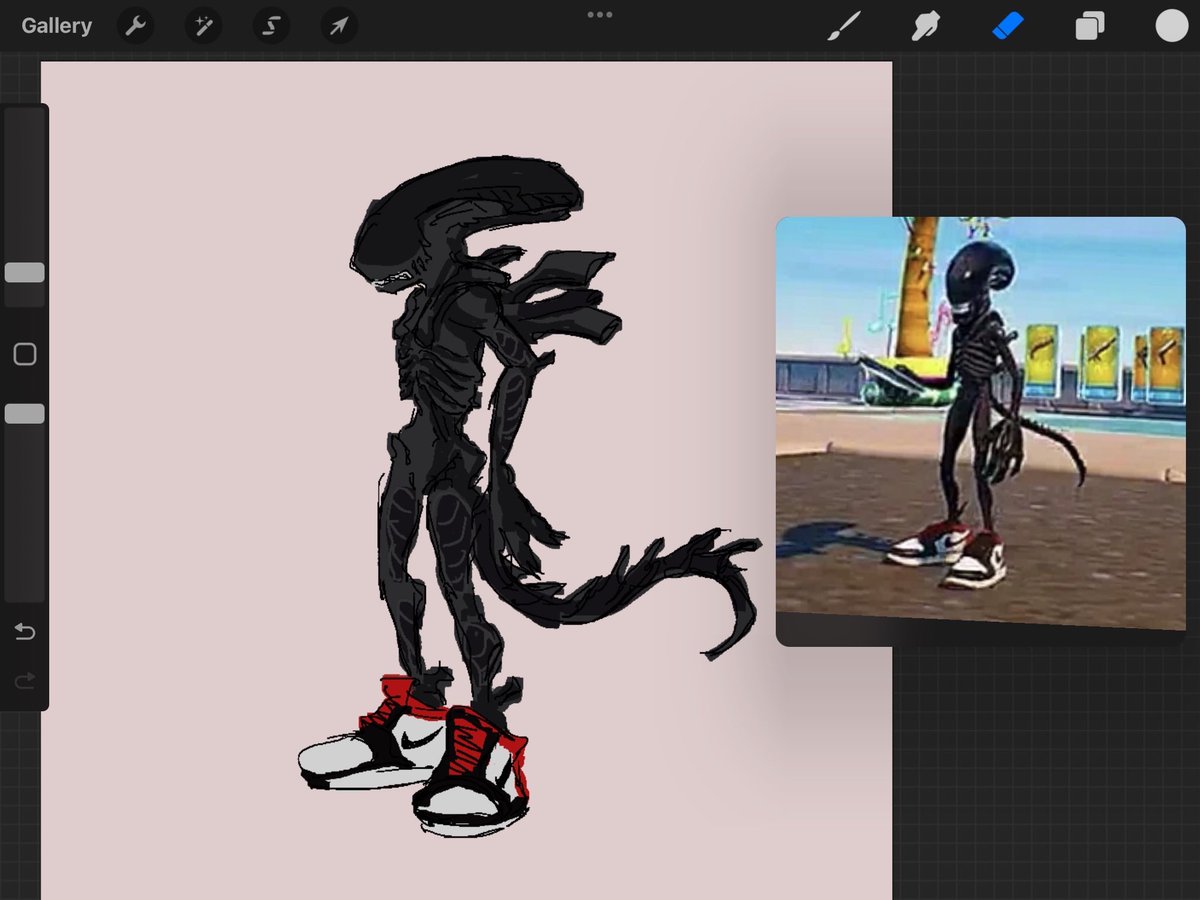Open the Layers panel

(1090, 26)
